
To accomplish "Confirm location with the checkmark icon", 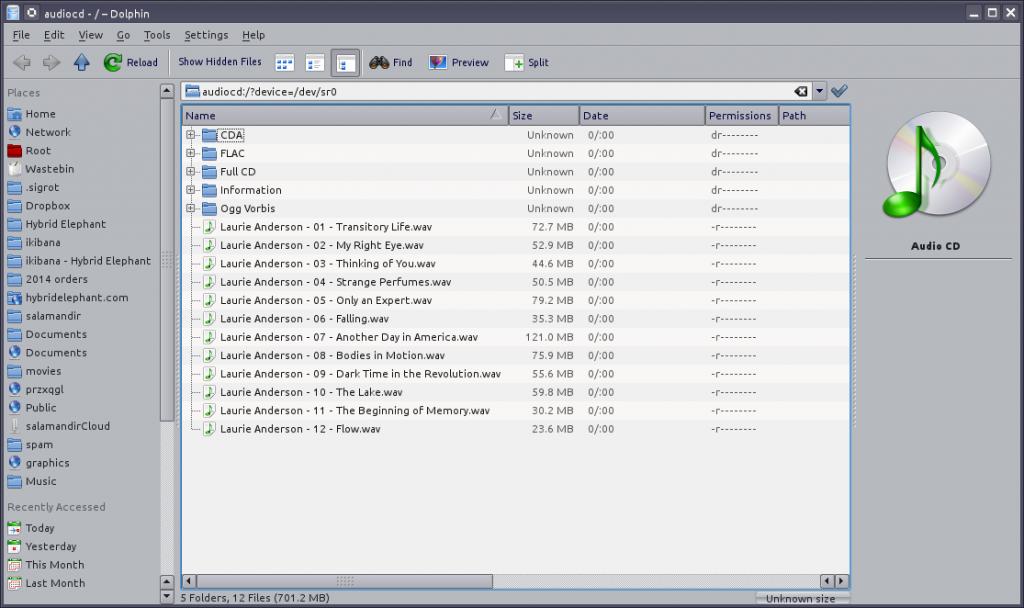I will 839,91.
